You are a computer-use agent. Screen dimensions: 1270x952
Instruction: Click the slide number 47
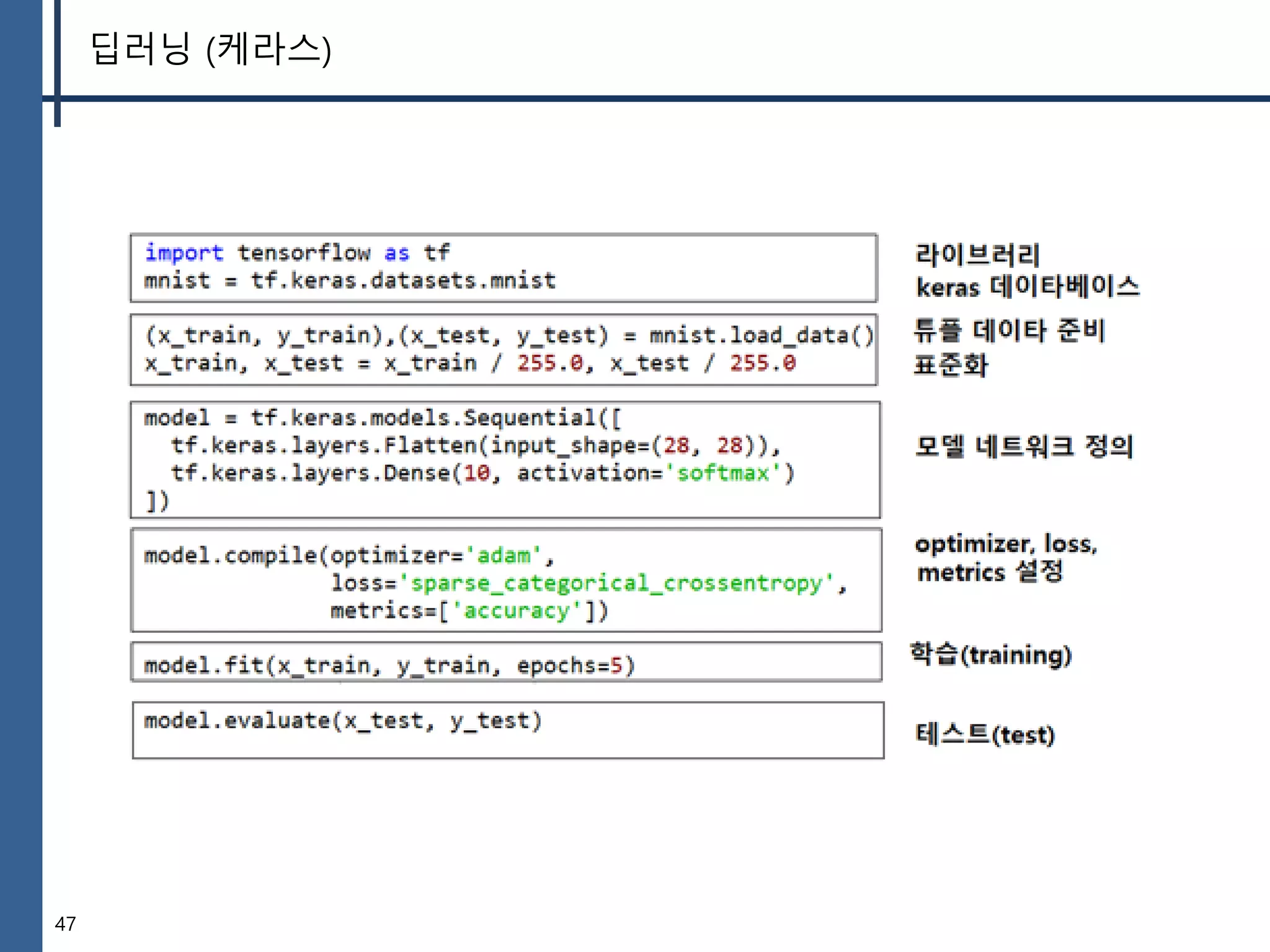coord(65,924)
